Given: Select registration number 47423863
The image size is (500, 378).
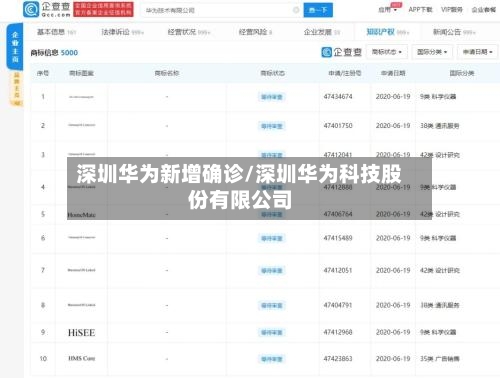Looking at the screenshot, I should 338,359.
